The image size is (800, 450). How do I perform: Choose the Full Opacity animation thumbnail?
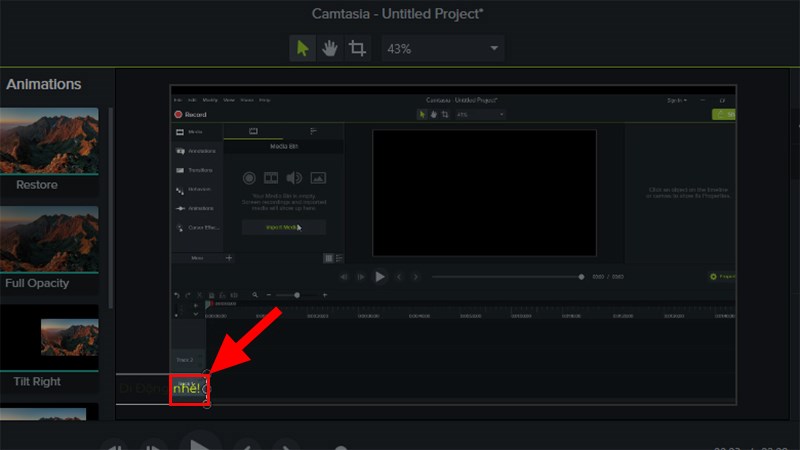tap(49, 239)
